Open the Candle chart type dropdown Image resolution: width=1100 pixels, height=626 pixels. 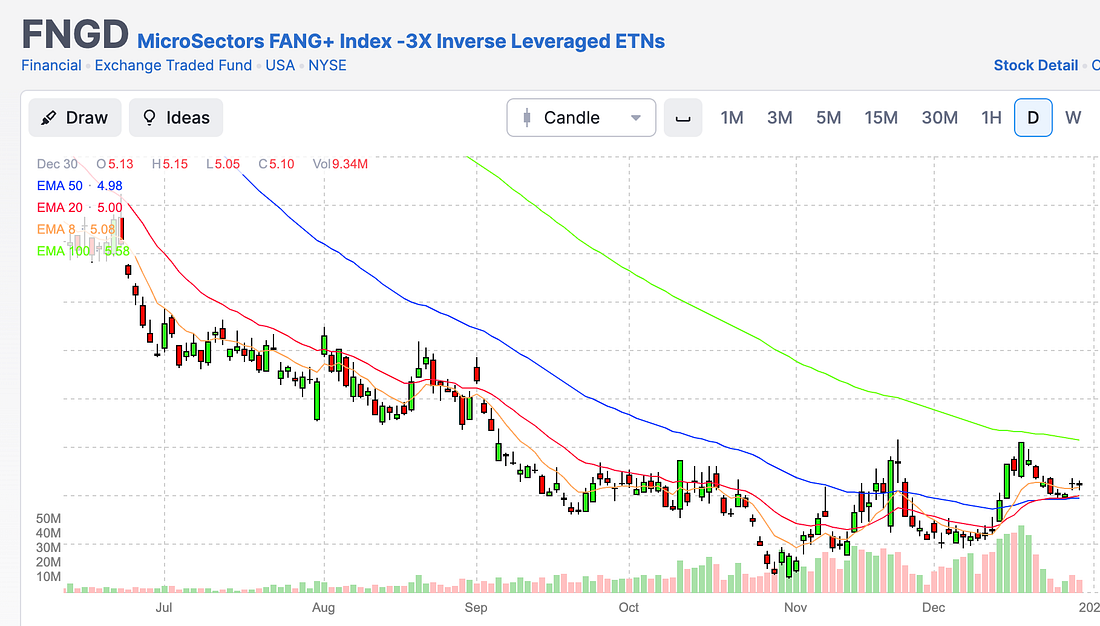pyautogui.click(x=581, y=118)
